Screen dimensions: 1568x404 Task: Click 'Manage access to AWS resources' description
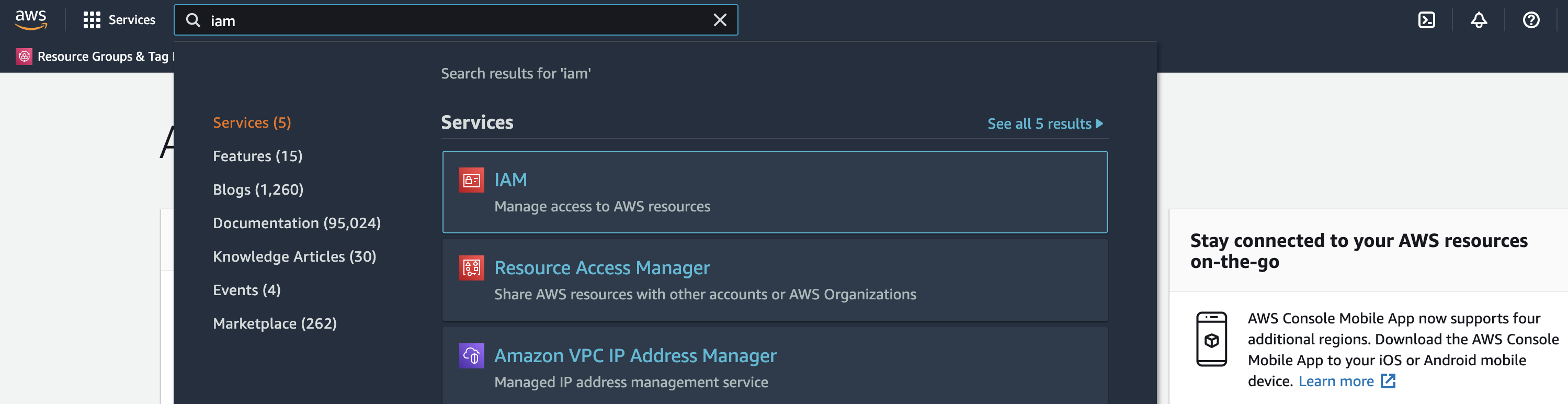click(602, 207)
